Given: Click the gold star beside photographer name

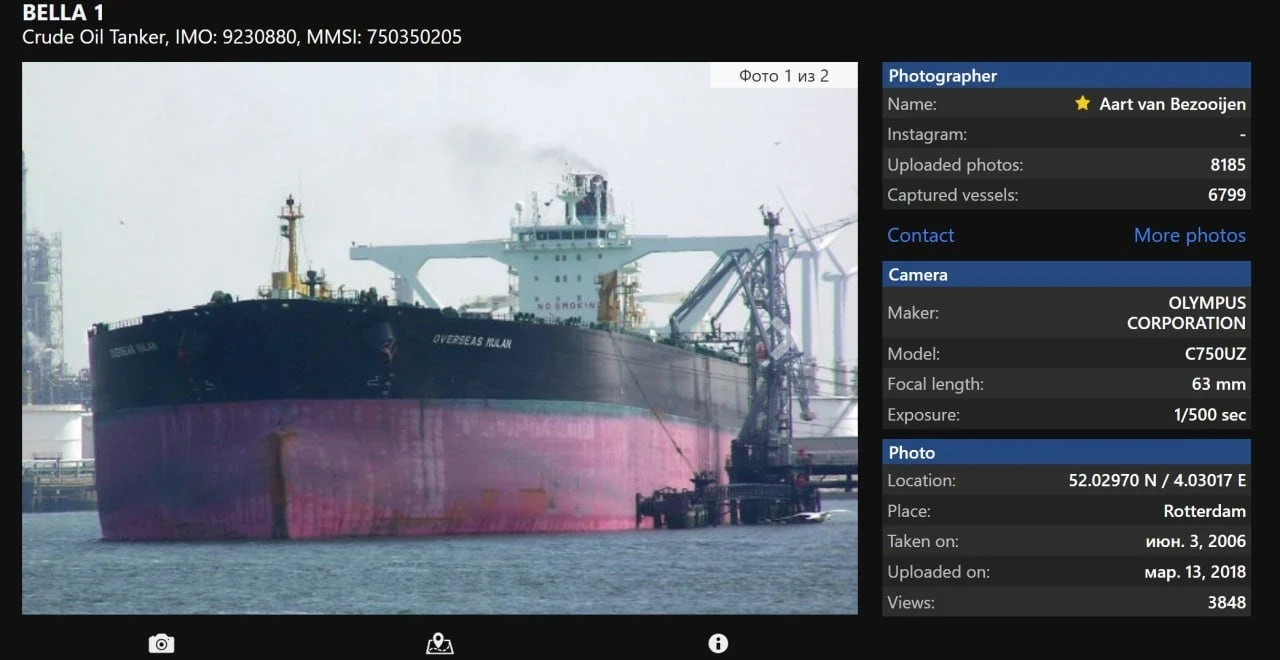Looking at the screenshot, I should tap(1082, 104).
